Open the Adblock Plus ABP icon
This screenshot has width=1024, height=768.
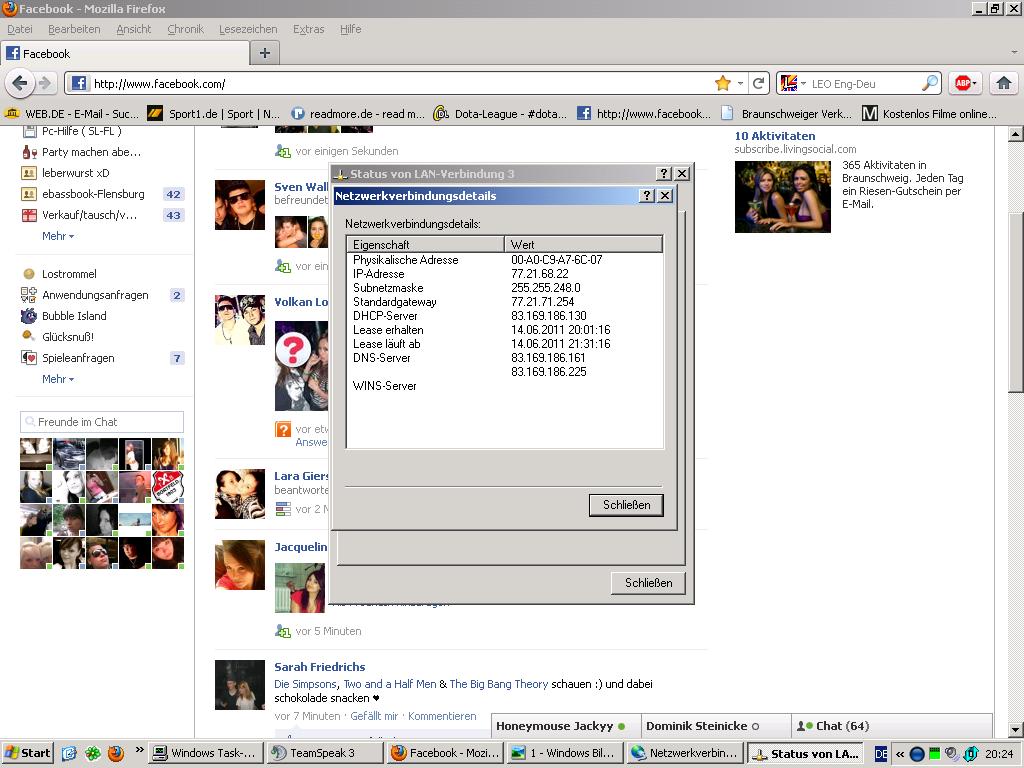pos(963,83)
